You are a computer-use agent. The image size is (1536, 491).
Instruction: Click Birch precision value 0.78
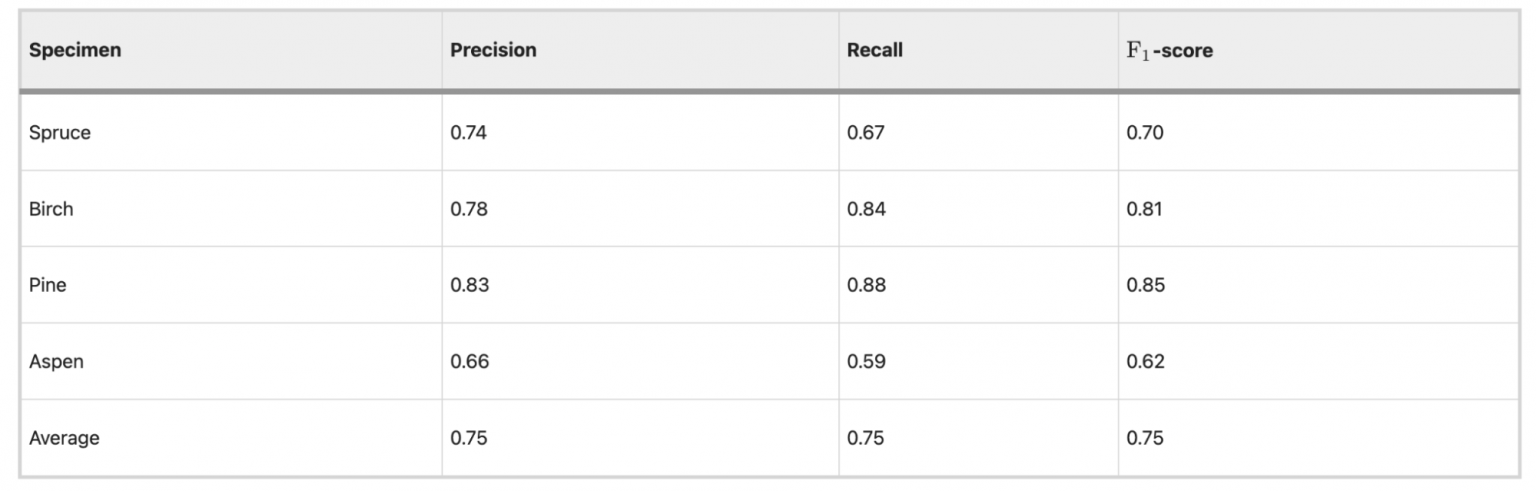(x=469, y=209)
